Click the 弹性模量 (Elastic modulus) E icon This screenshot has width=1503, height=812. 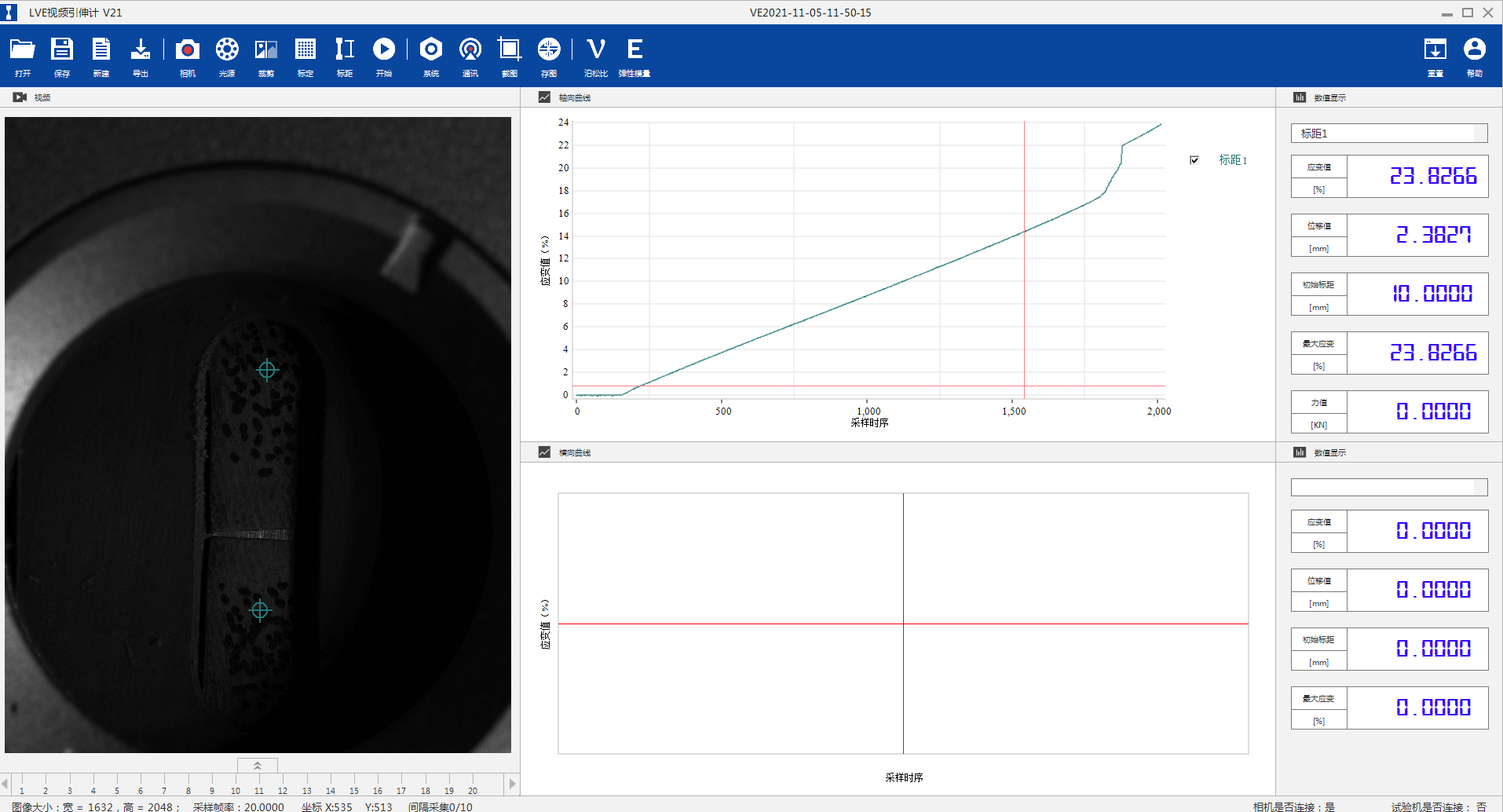pyautogui.click(x=634, y=50)
